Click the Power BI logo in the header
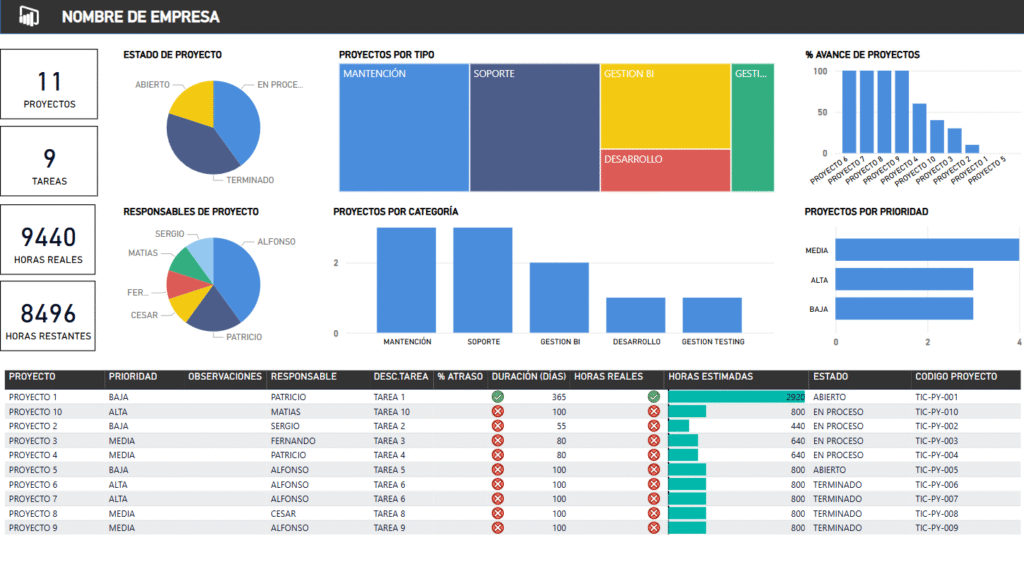The height and width of the screenshot is (584, 1024). [x=28, y=17]
